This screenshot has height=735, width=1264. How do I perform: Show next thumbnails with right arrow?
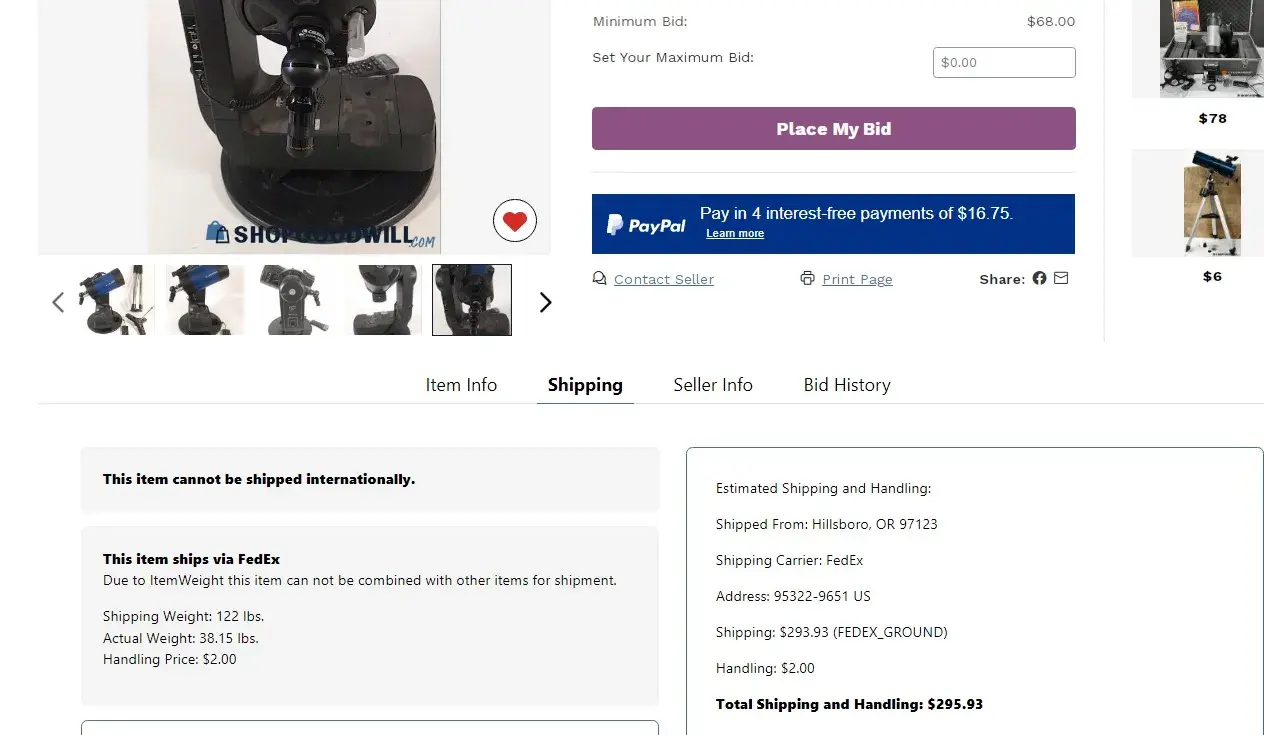pos(545,302)
